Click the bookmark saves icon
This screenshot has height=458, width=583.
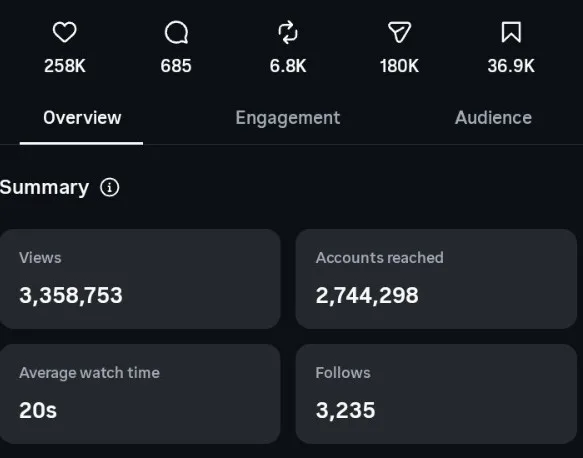511,32
